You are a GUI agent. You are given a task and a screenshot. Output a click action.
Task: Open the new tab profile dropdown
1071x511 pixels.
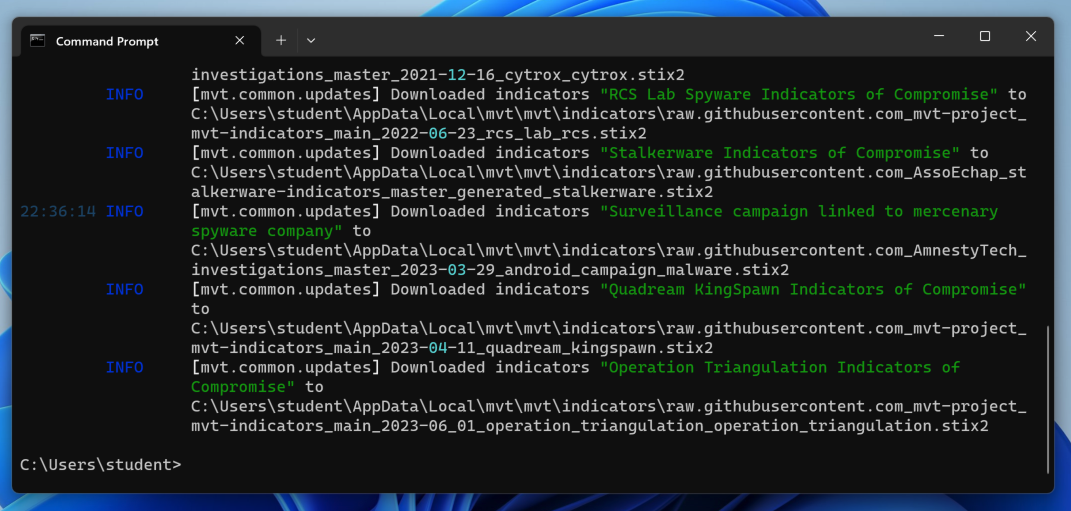[x=311, y=41]
